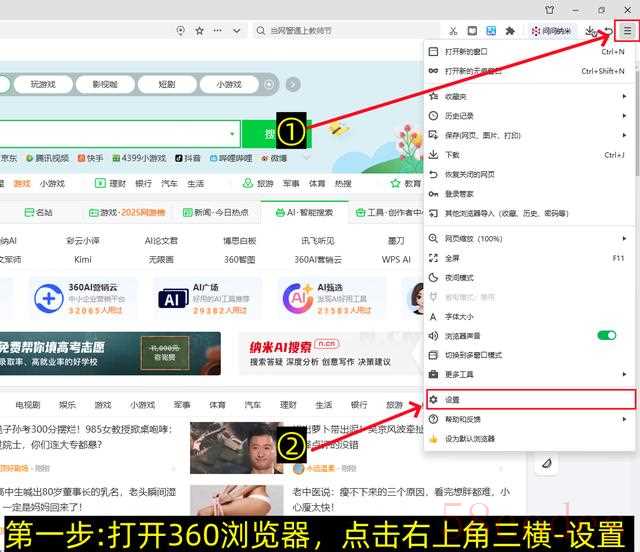
Task: Switch to the AI·智能搜索 tab
Action: [x=304, y=213]
